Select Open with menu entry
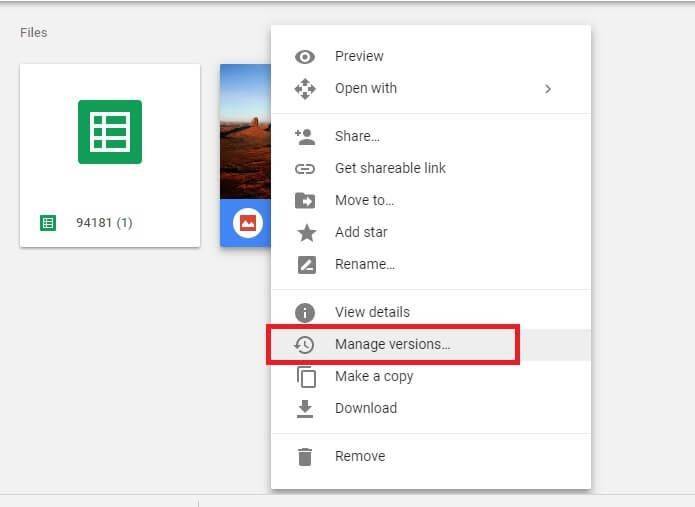 click(x=431, y=88)
